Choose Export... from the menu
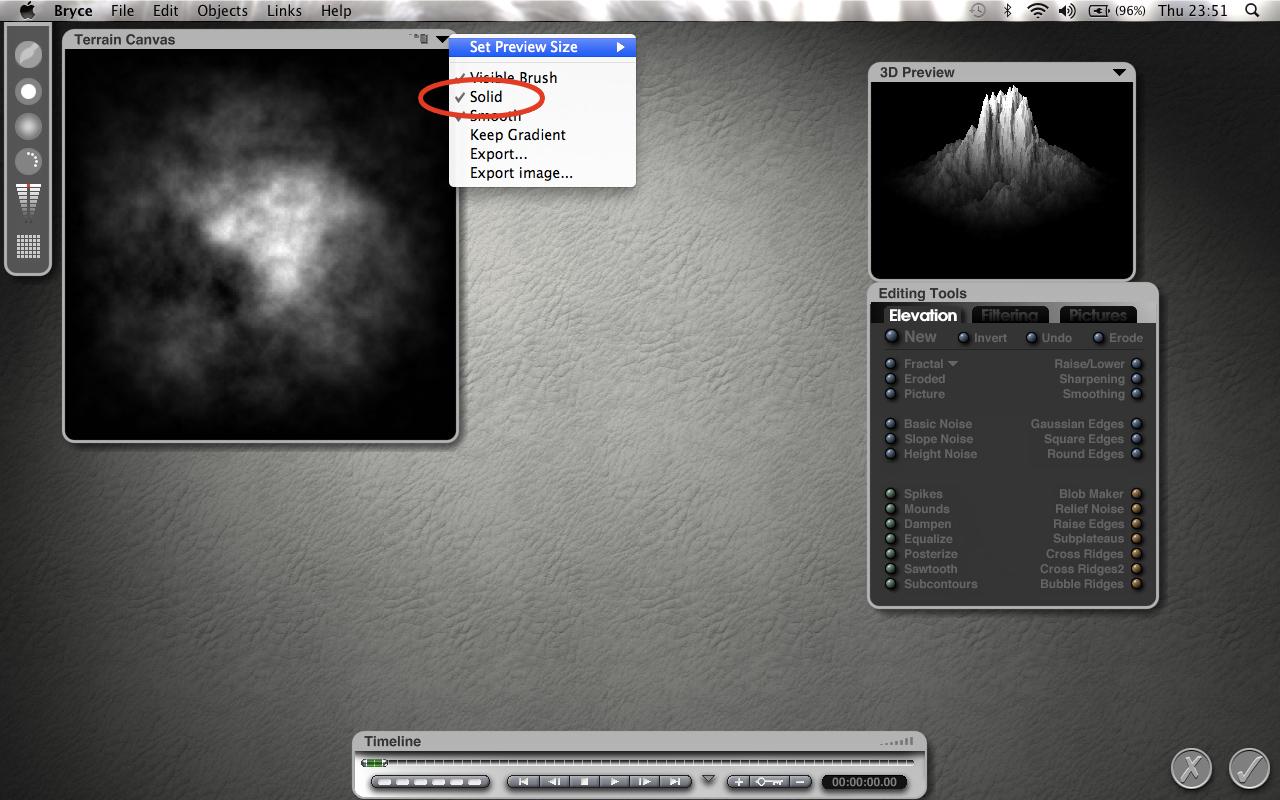The height and width of the screenshot is (800, 1280). tap(542, 154)
